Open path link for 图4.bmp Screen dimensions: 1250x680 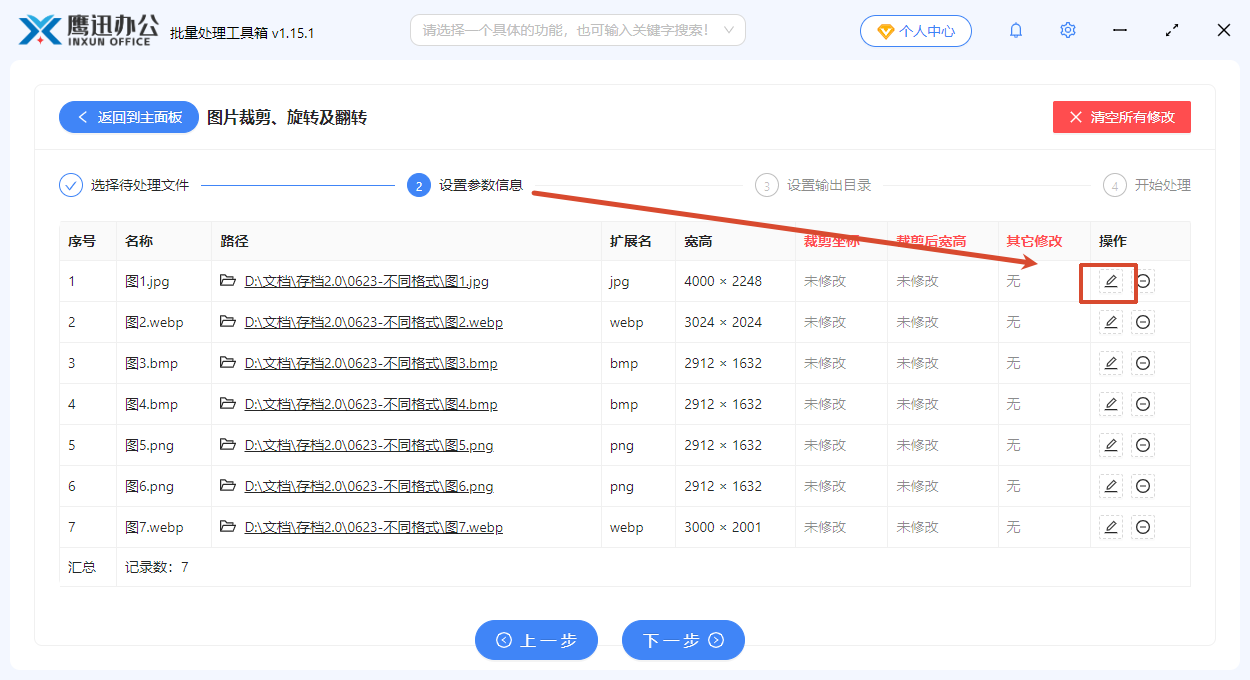click(371, 404)
